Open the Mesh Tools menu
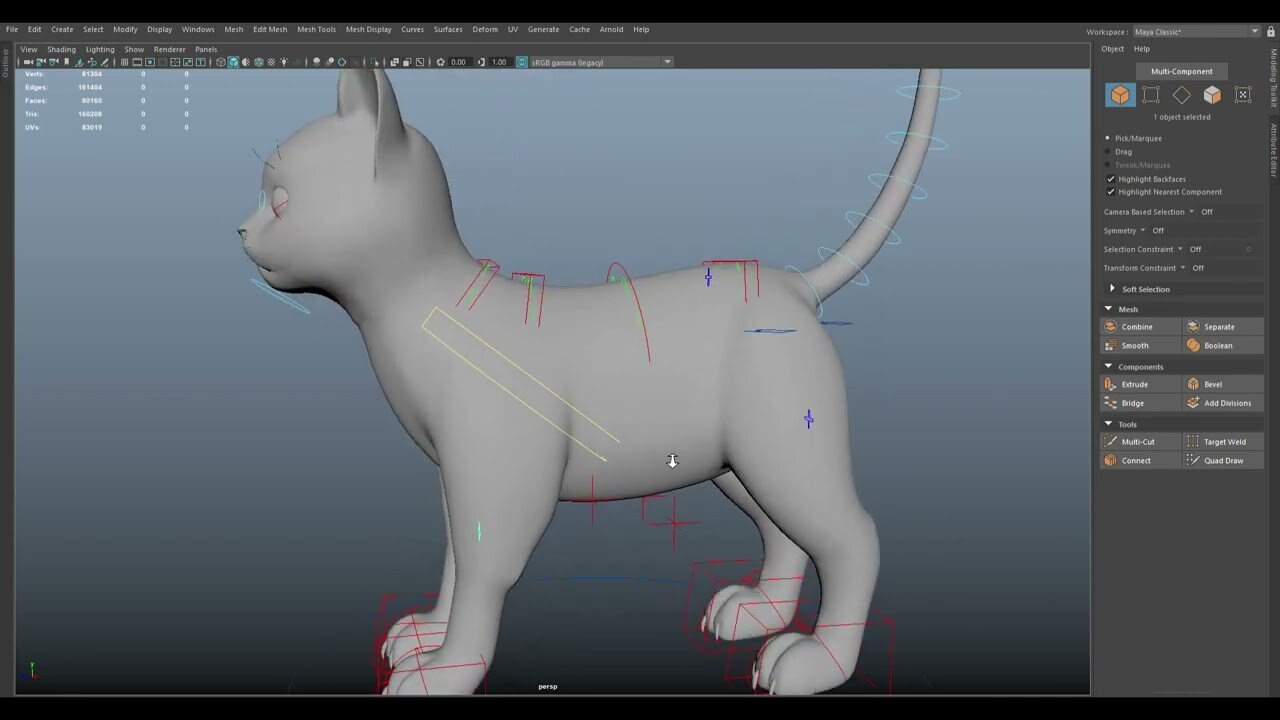The image size is (1280, 720). [x=316, y=29]
